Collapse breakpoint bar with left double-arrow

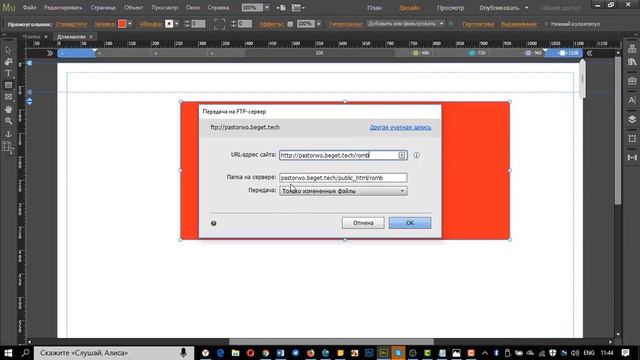[50, 53]
